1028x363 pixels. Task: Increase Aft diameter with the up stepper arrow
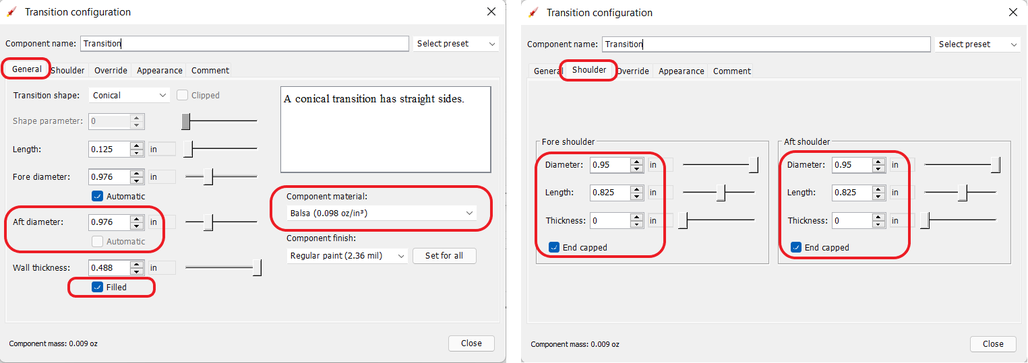[x=136, y=218]
